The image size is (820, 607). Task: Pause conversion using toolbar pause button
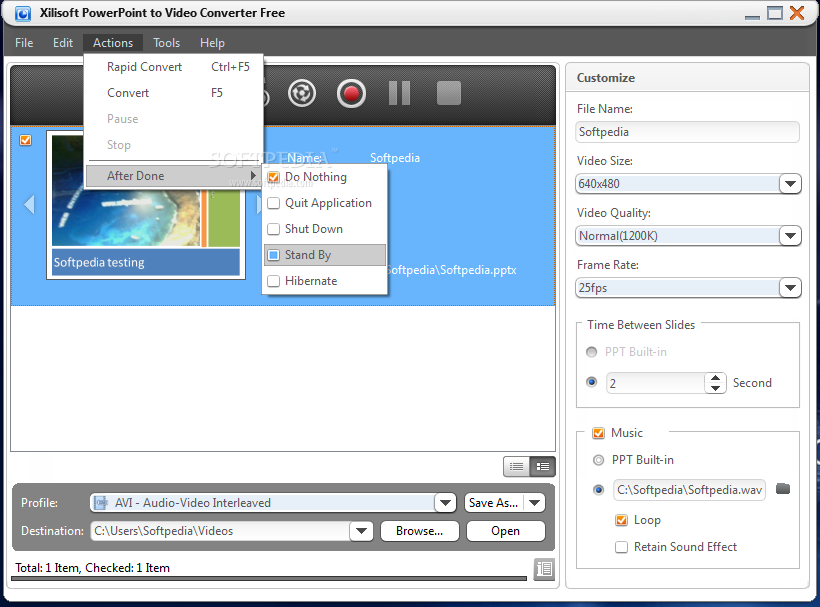tap(400, 93)
